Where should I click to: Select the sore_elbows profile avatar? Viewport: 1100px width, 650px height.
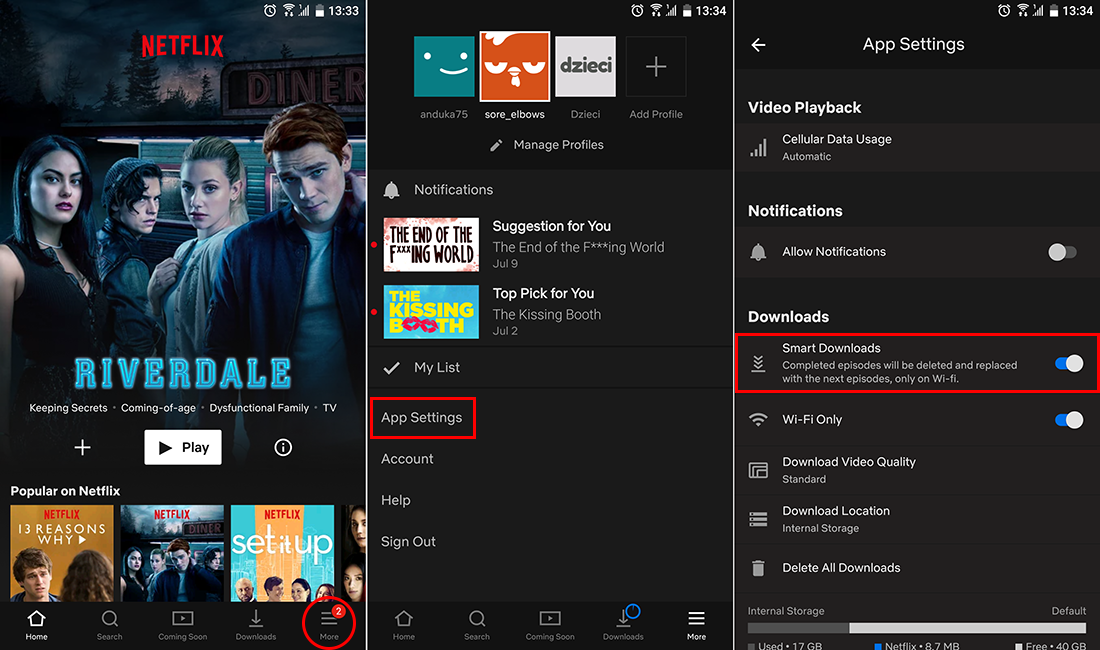point(514,67)
